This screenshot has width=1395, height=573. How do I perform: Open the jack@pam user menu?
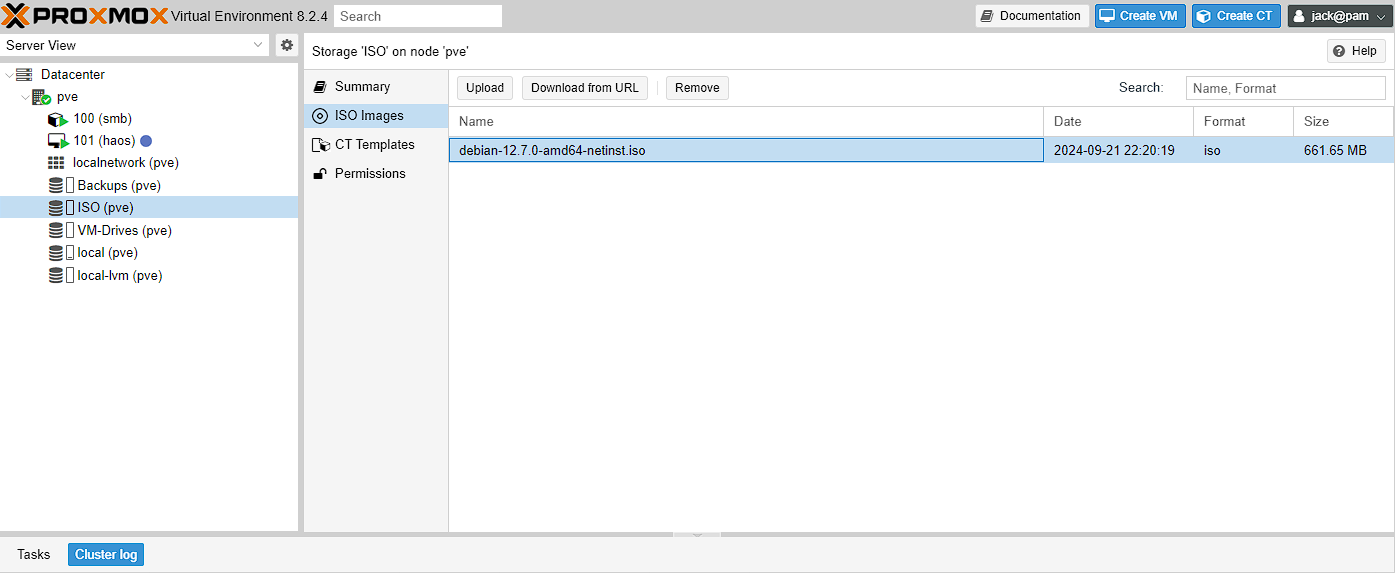[x=1339, y=16]
